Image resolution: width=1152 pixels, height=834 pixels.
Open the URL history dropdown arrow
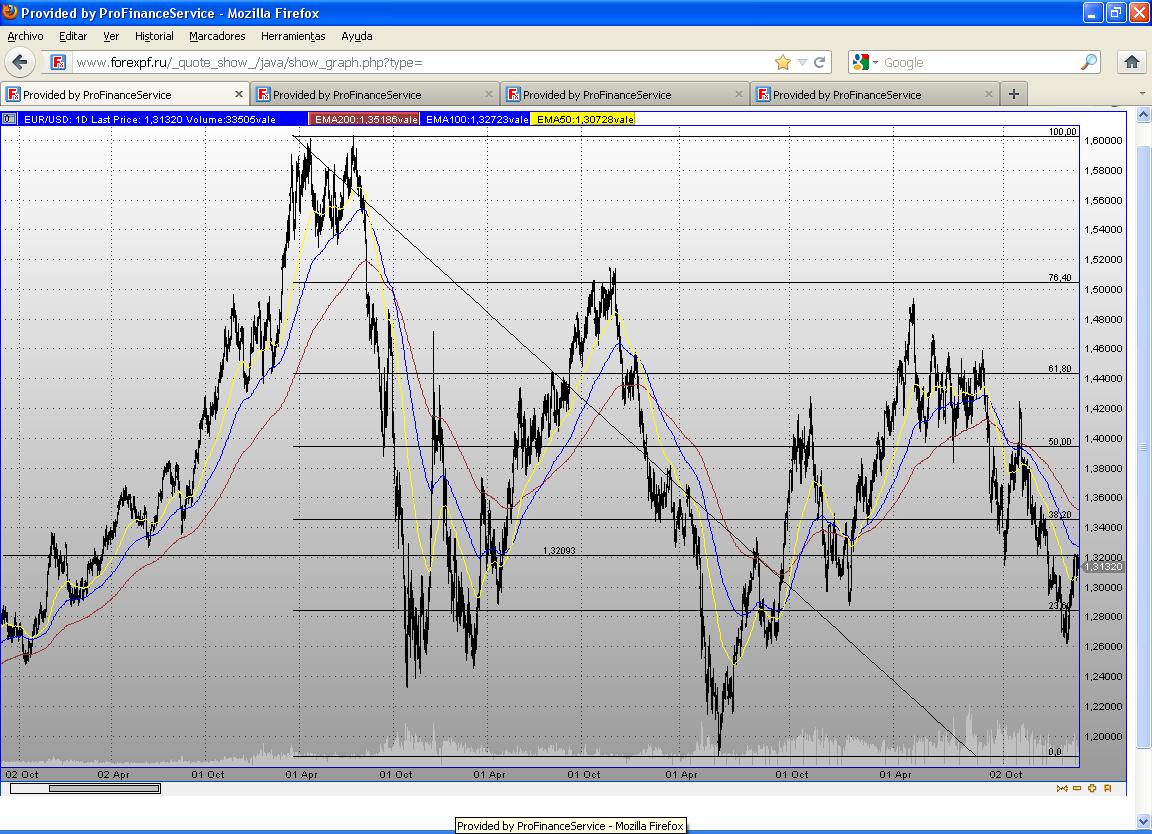[802, 62]
